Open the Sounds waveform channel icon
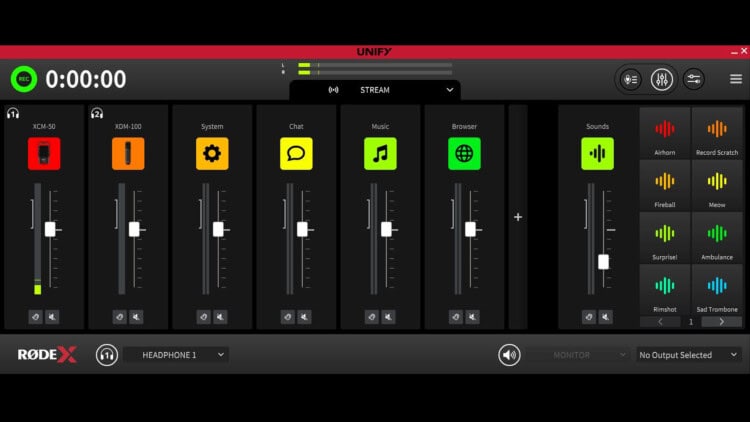The width and height of the screenshot is (750, 422). pos(597,154)
